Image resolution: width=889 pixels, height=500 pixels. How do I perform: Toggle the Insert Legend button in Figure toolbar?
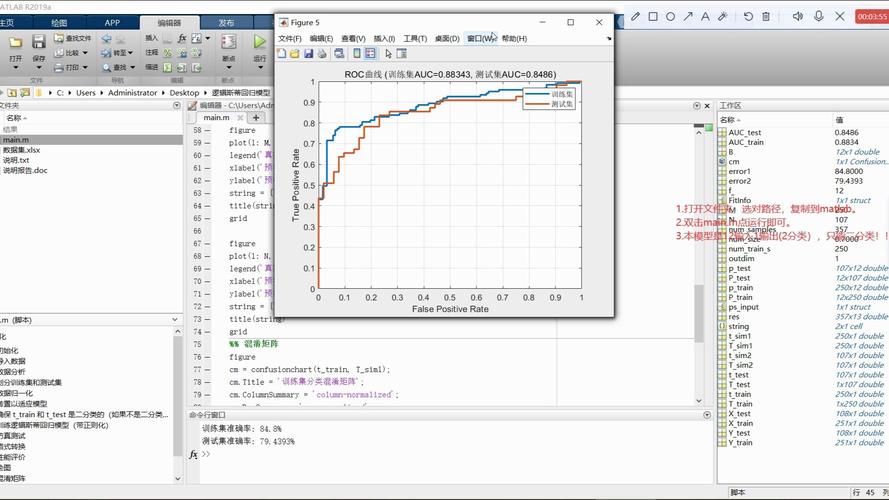[x=371, y=54]
